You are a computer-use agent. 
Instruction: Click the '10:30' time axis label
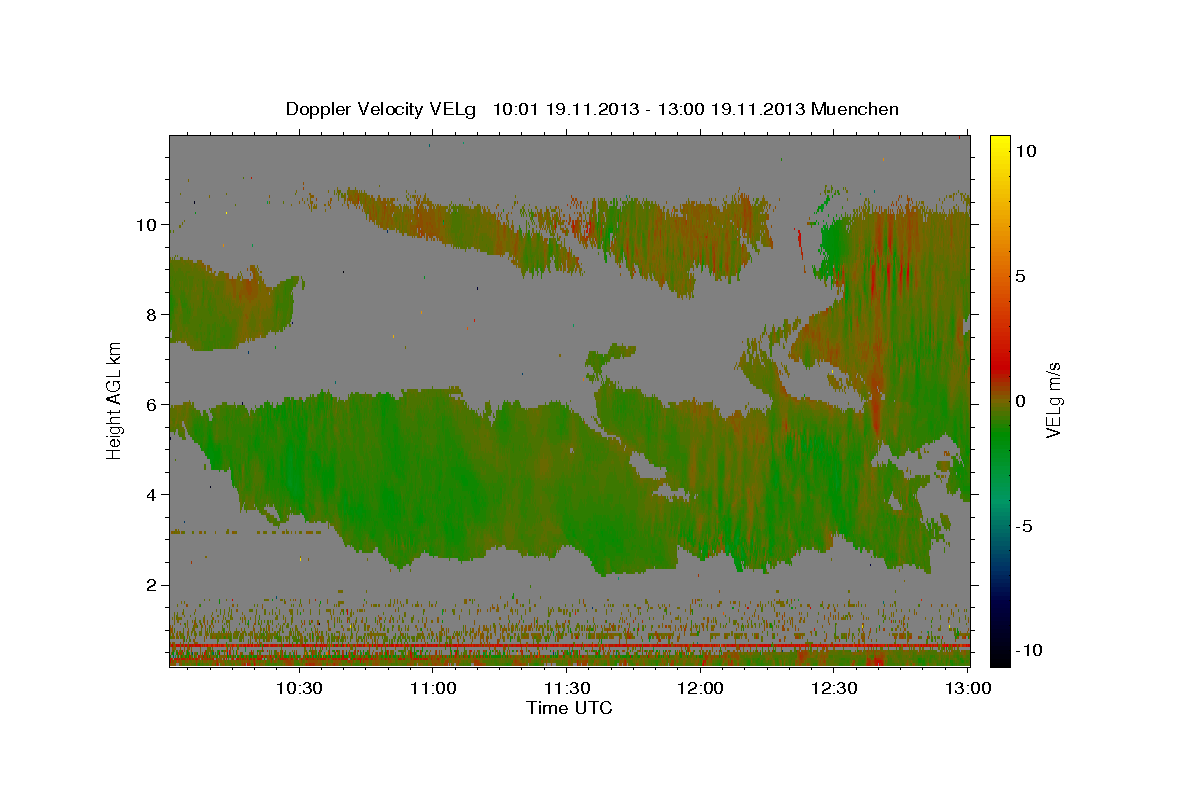299,688
